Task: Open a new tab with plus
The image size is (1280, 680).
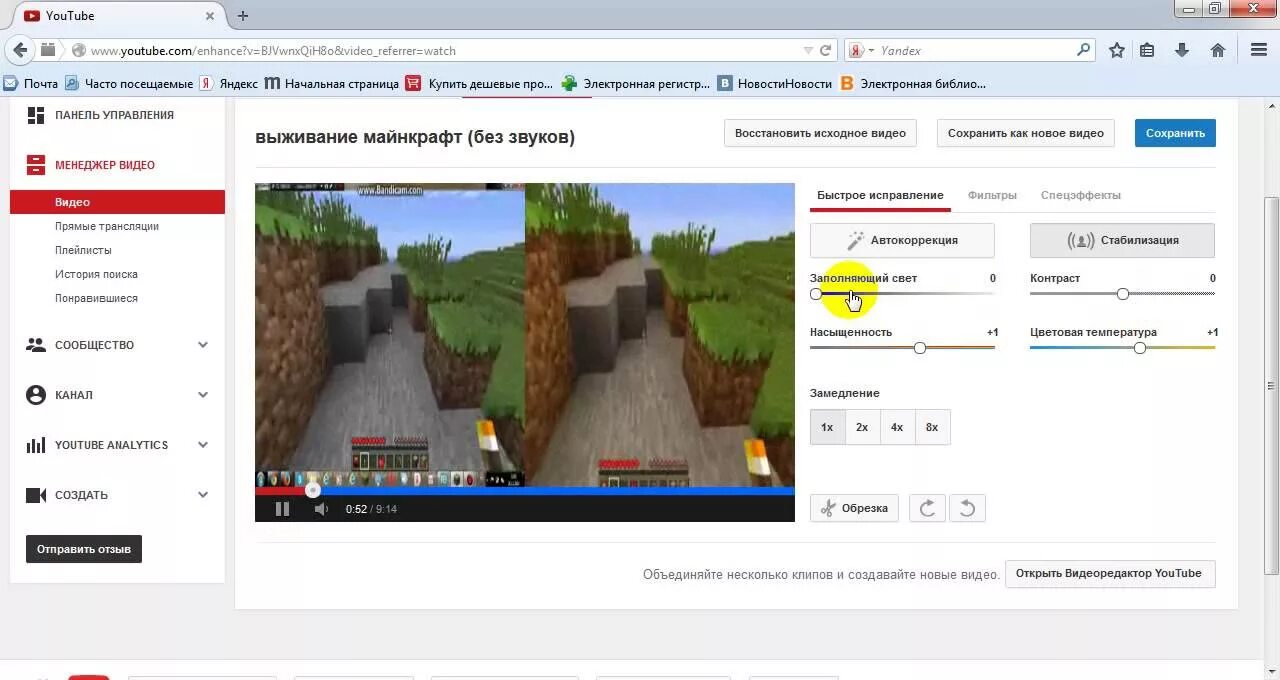Action: (x=243, y=16)
